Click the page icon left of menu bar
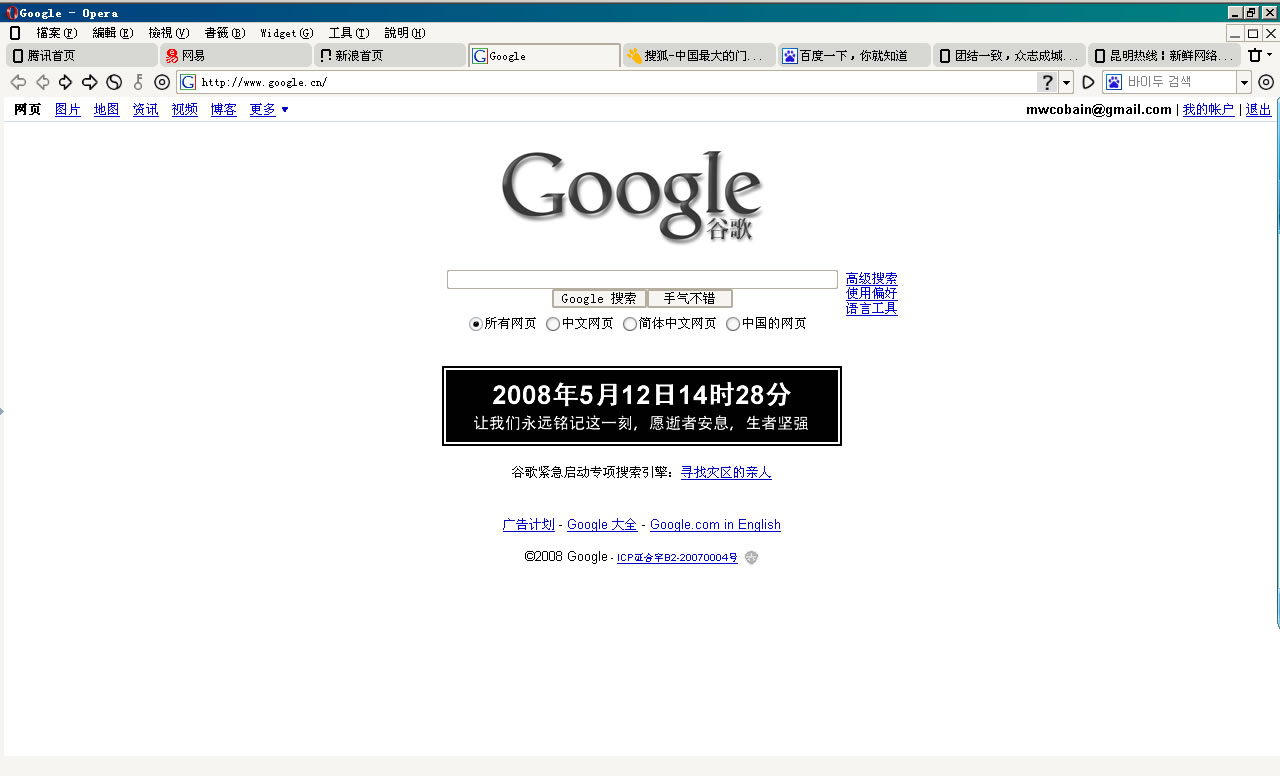Image resolution: width=1280 pixels, height=776 pixels. point(15,33)
